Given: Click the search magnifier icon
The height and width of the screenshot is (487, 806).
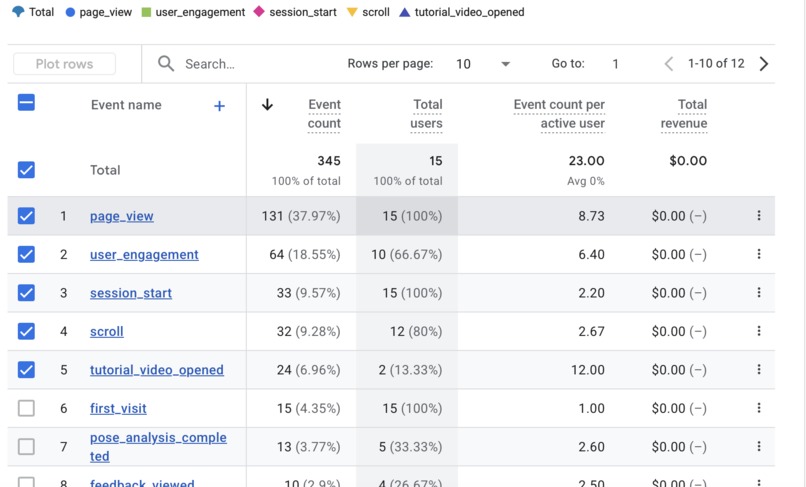Looking at the screenshot, I should [166, 64].
